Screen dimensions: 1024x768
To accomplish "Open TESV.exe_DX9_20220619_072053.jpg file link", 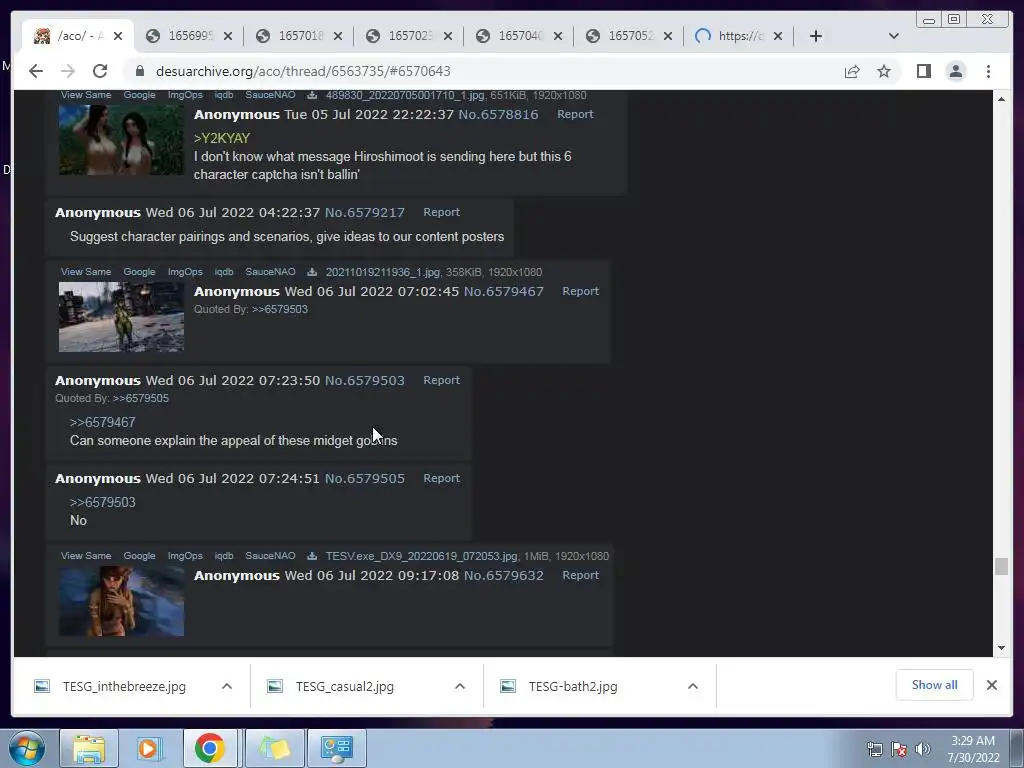I will click(x=422, y=556).
